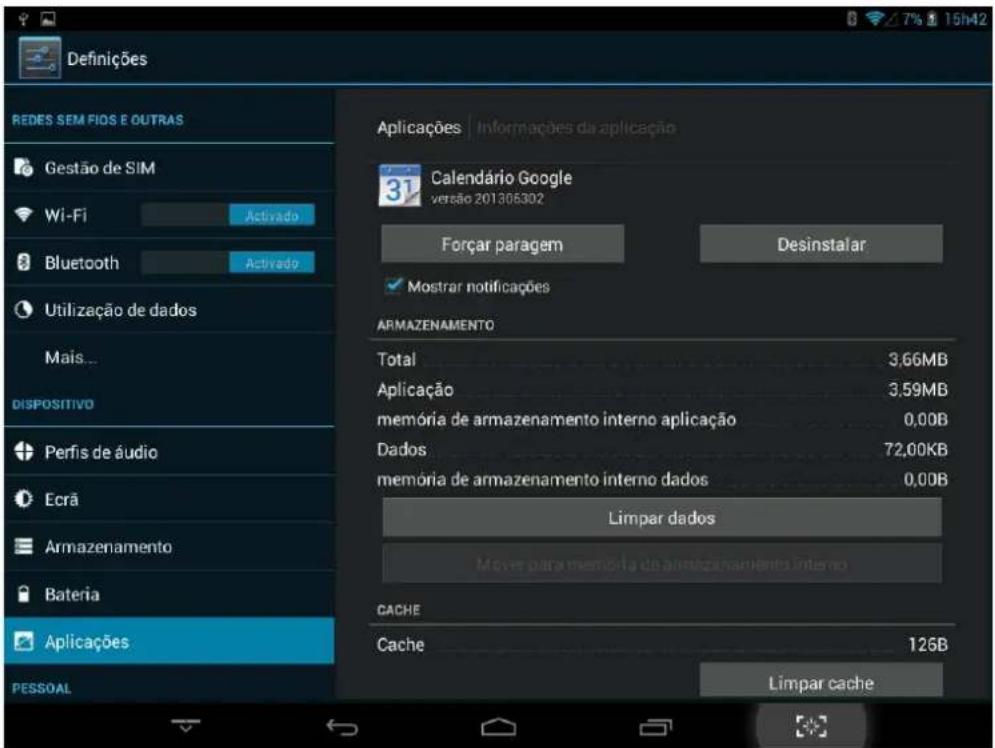Tap the Calendário Google app name
Viewport: 995px width, 748px height.
[x=501, y=178]
